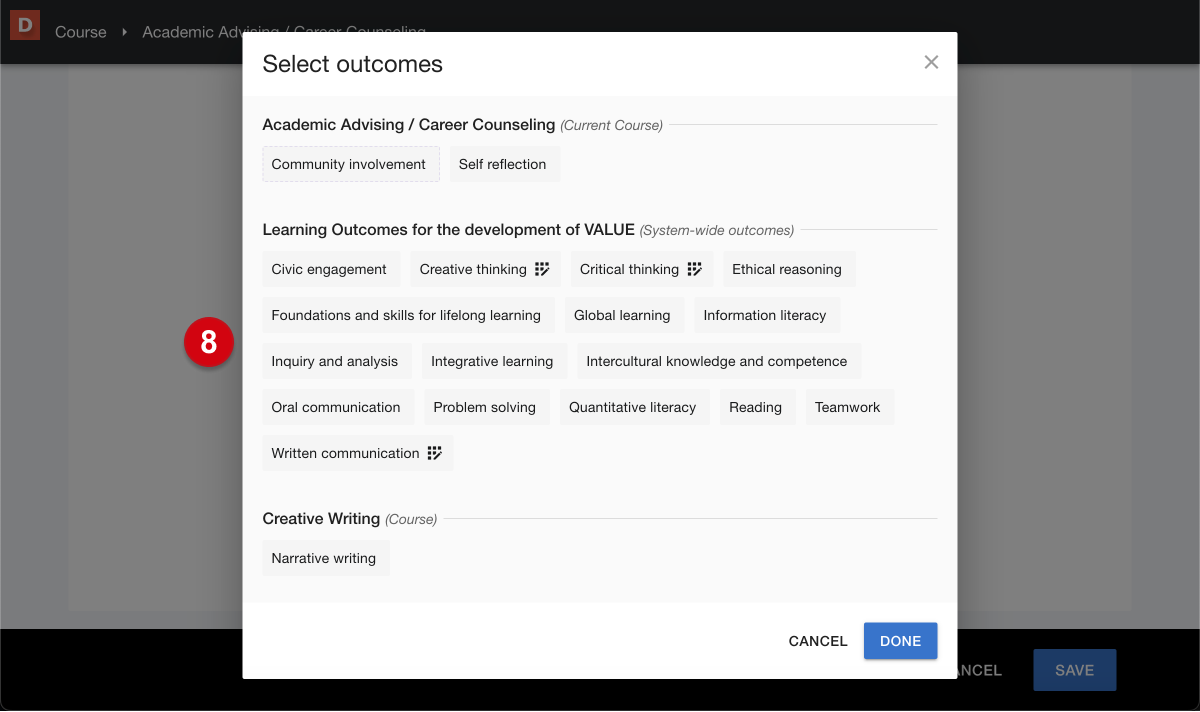Click the breadcrumb arrow after Course
The width and height of the screenshot is (1200, 712).
coord(125,32)
